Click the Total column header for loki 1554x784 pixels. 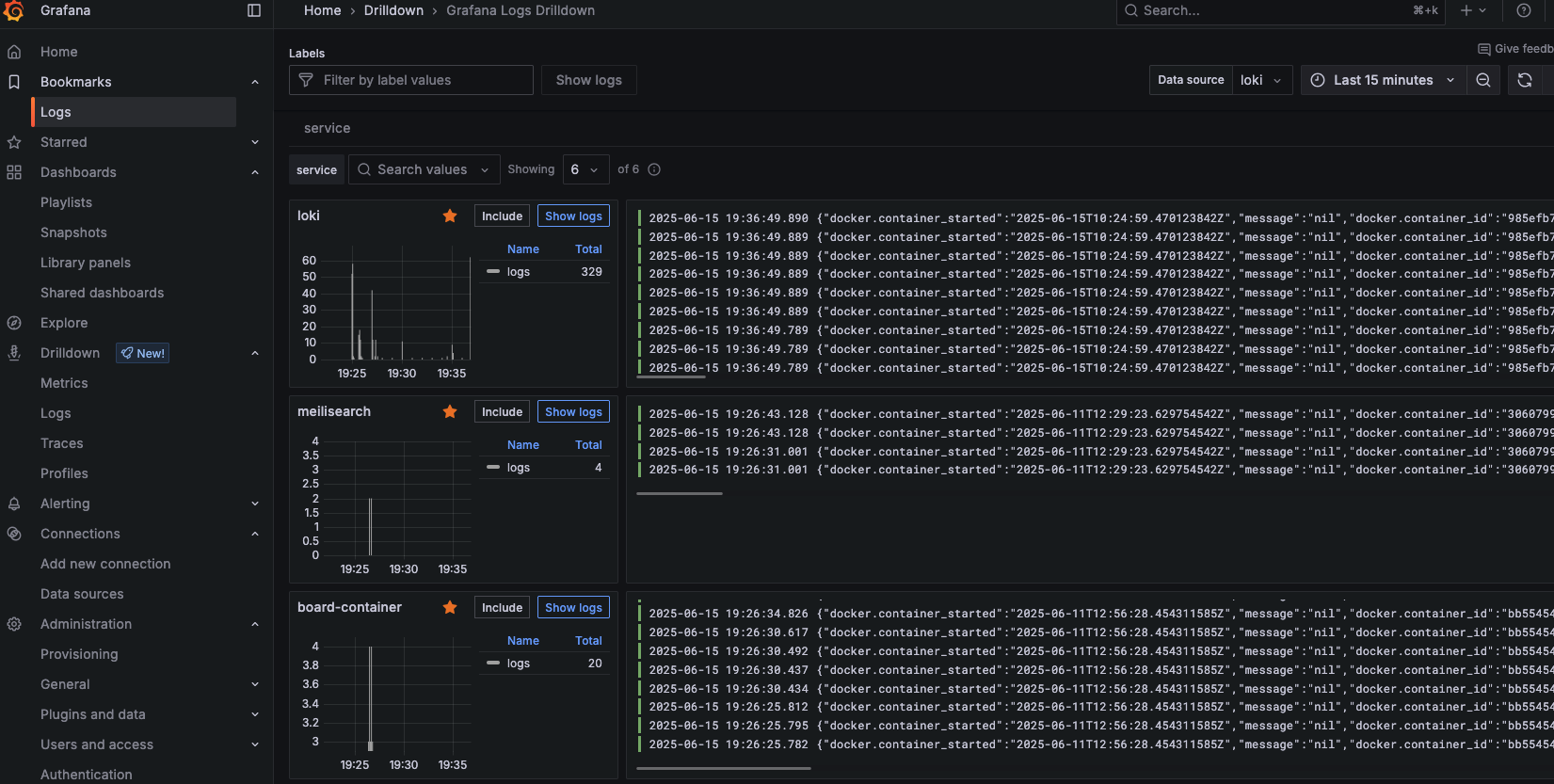(x=588, y=249)
